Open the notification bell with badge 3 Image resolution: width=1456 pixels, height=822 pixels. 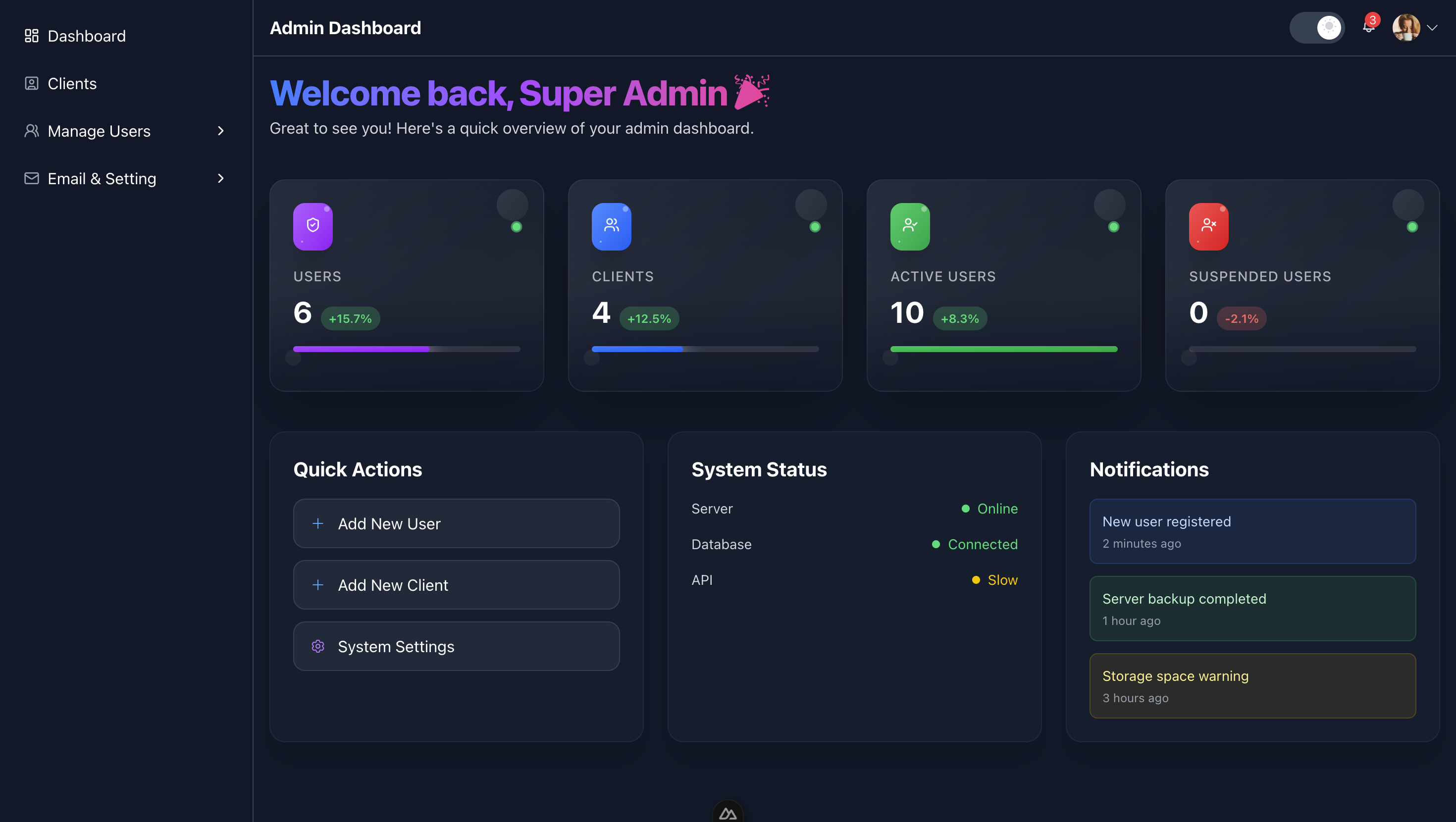pyautogui.click(x=1367, y=28)
